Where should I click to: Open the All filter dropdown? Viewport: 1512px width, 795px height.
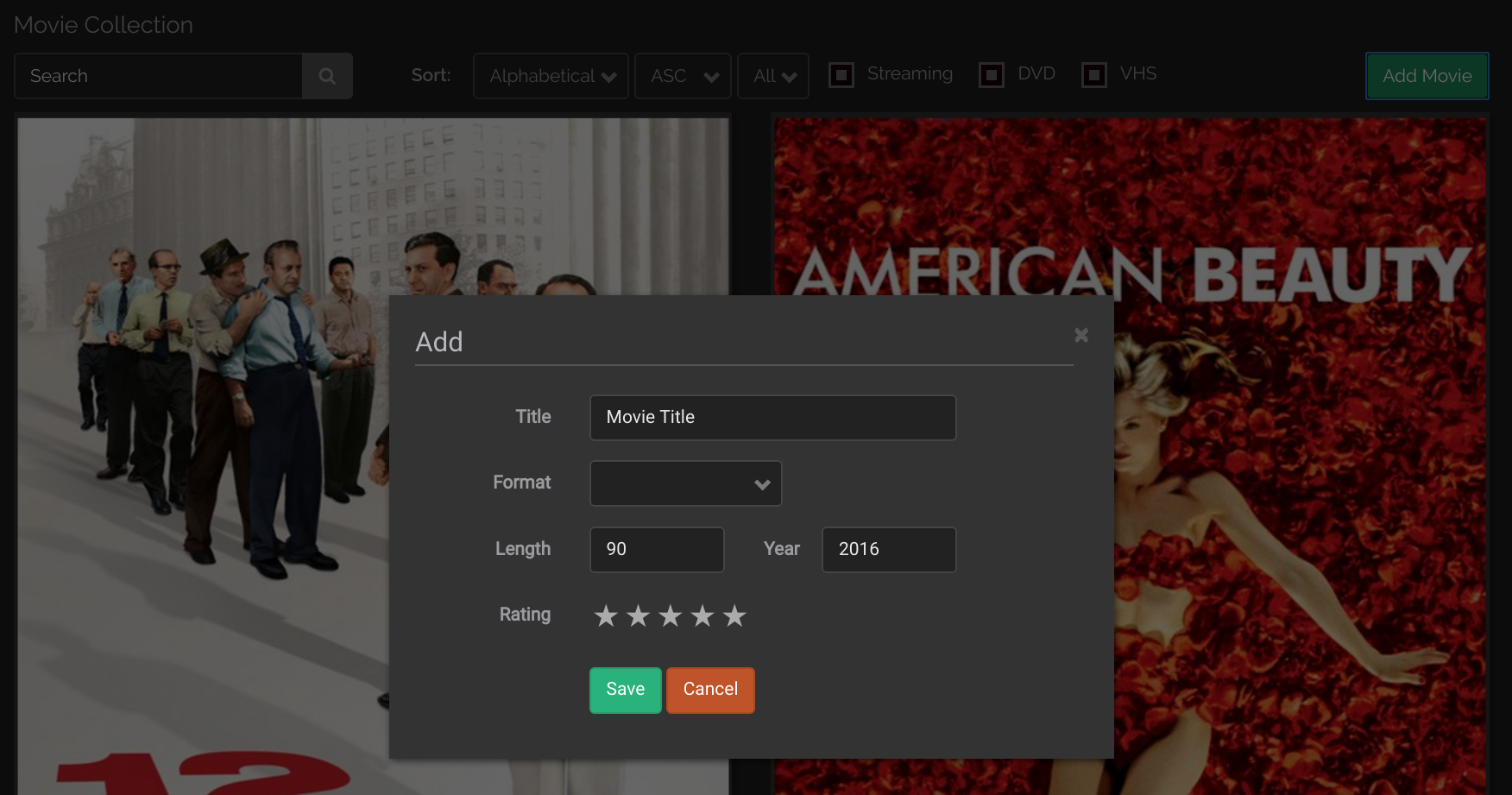773,76
